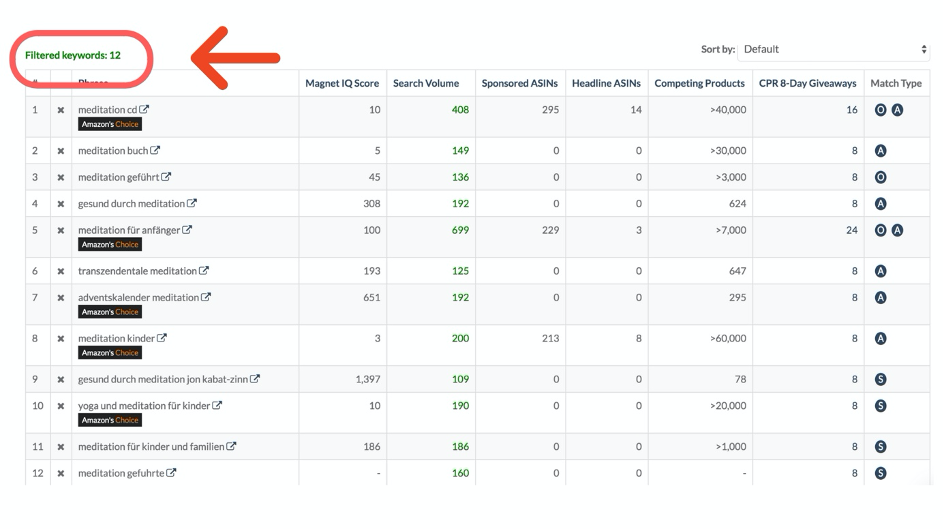Click Magnet IQ Score value 1,397

click(x=367, y=379)
